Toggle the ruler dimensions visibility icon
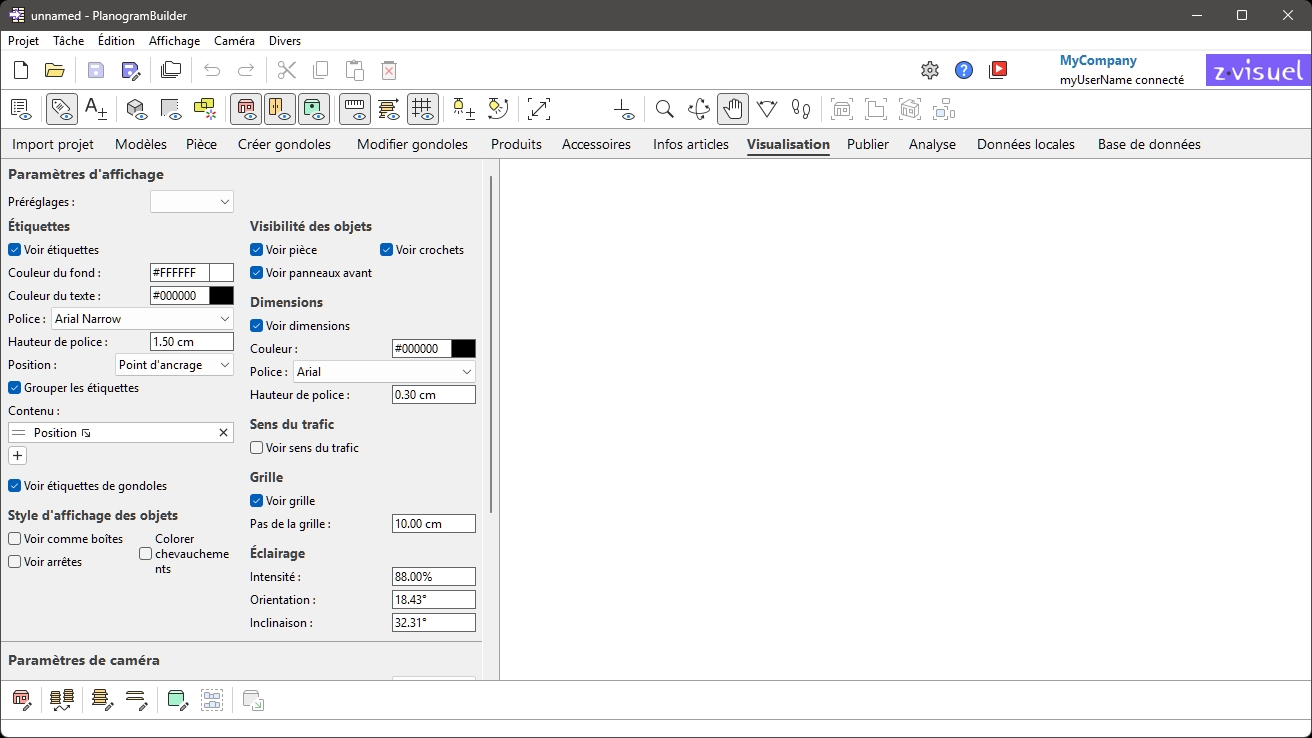1312x738 pixels. 354,109
